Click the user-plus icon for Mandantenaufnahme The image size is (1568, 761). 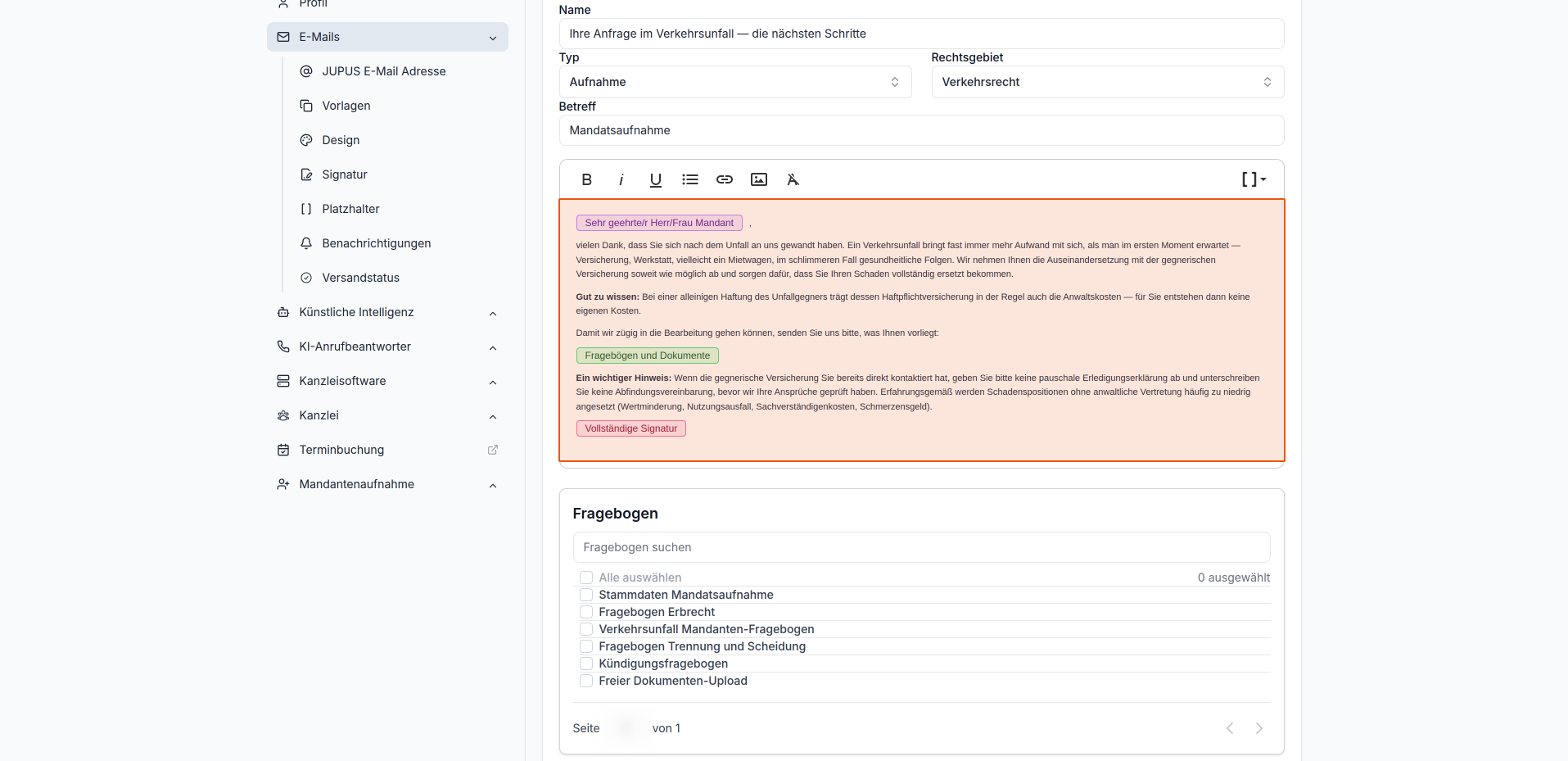pos(283,484)
